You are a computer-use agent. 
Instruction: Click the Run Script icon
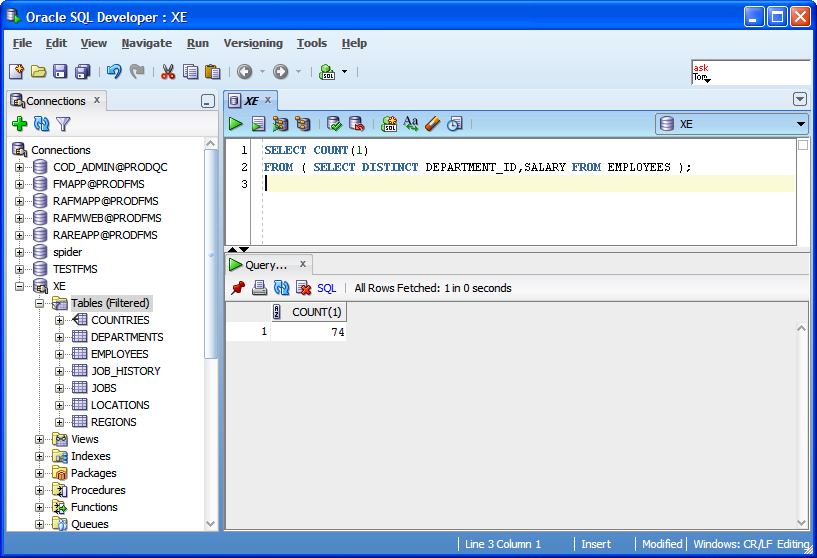point(258,124)
